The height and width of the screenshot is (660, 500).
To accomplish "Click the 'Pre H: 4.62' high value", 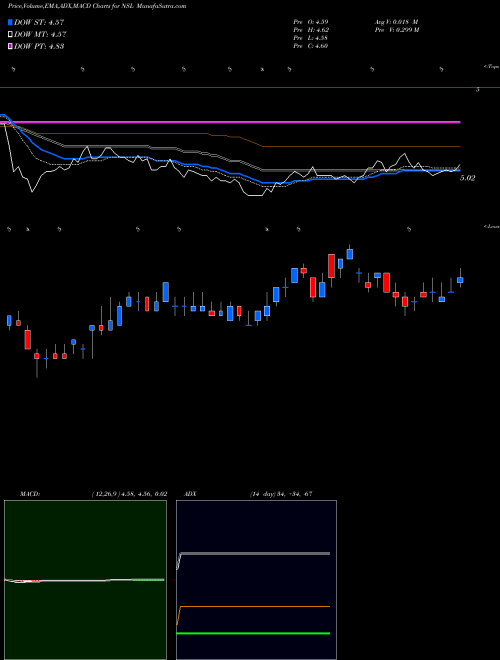I will point(311,30).
